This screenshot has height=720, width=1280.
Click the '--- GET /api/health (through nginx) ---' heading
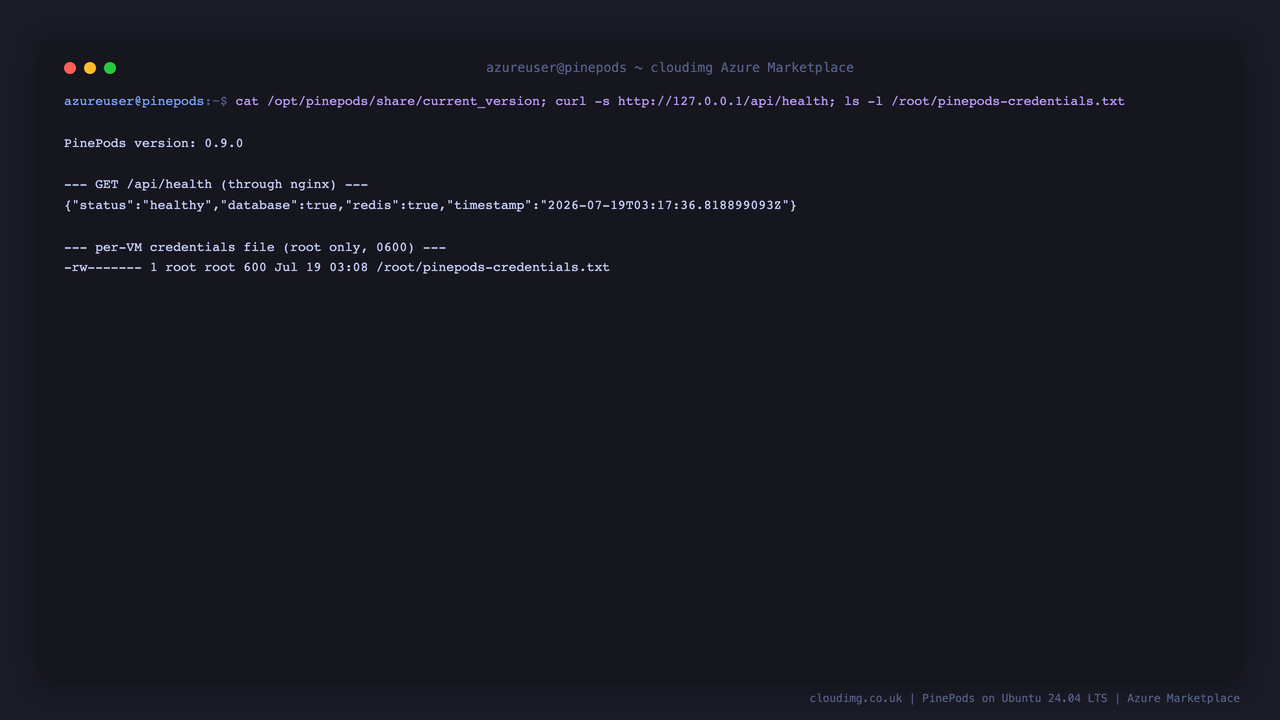(x=216, y=184)
